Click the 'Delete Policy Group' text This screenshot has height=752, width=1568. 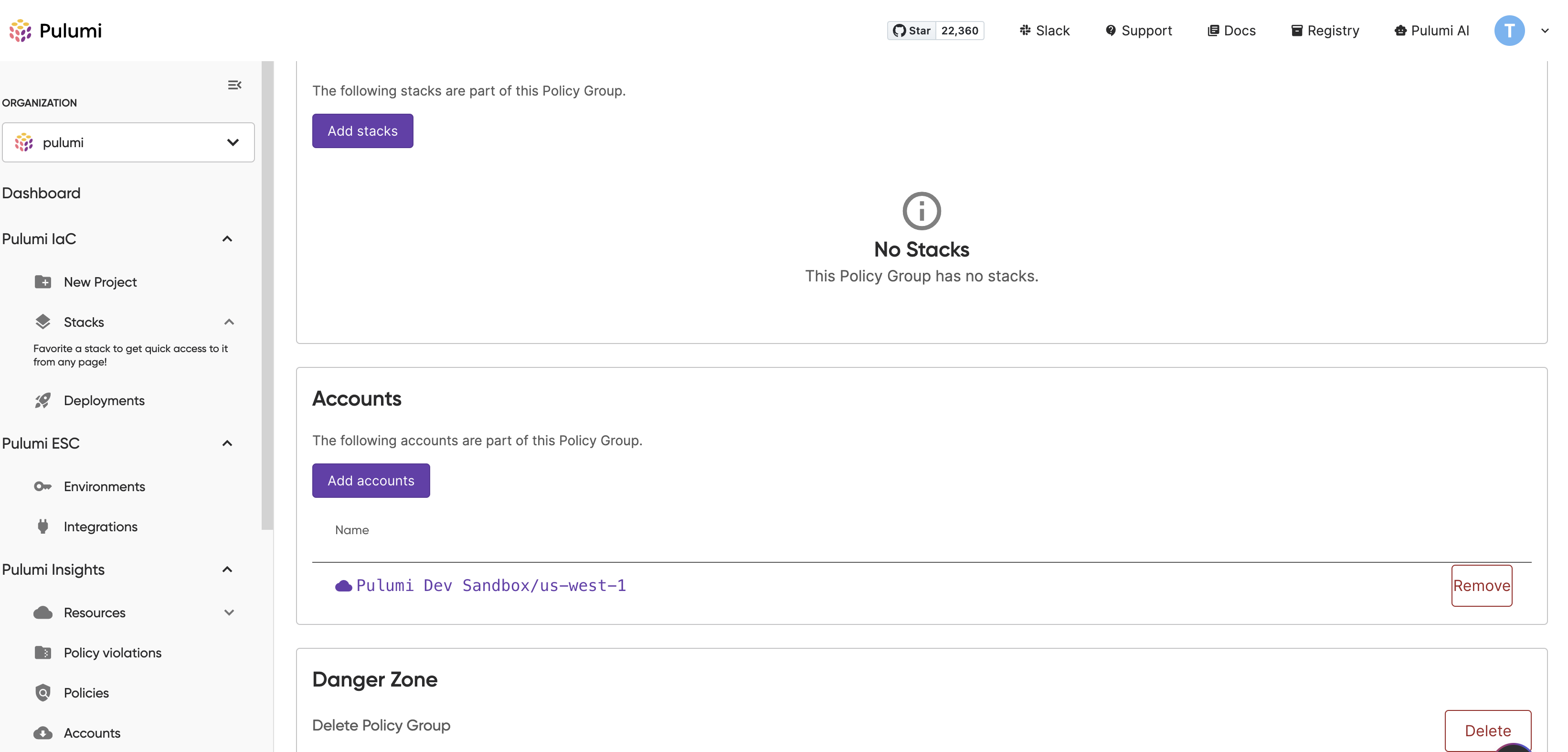coord(381,725)
